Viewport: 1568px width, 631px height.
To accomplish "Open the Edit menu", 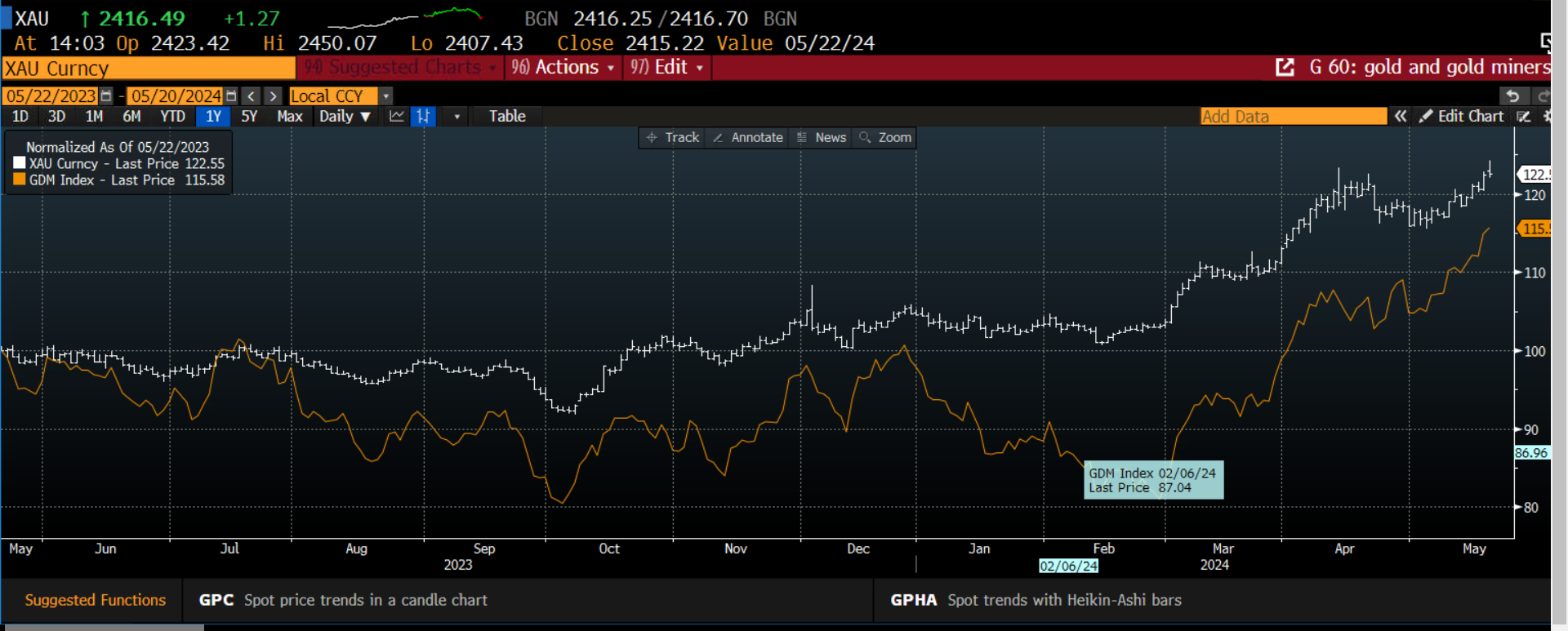I will click(666, 68).
